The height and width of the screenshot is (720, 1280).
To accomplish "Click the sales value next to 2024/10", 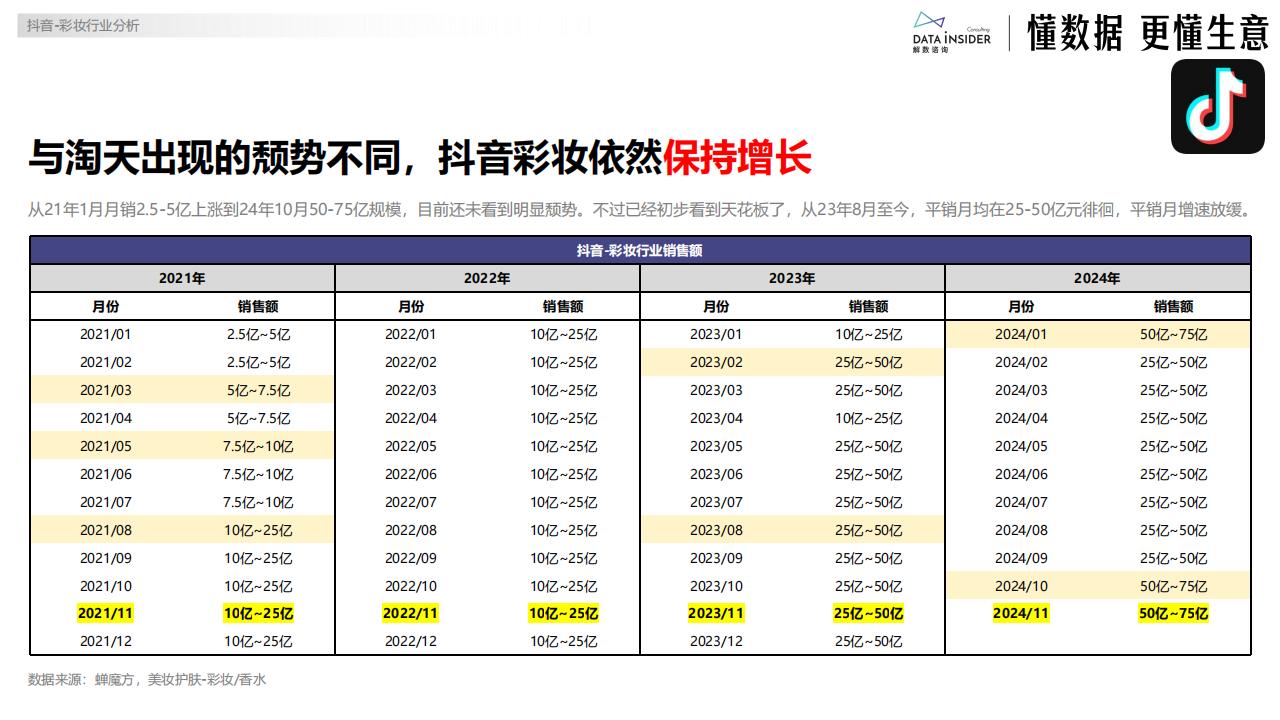I will coord(1173,586).
